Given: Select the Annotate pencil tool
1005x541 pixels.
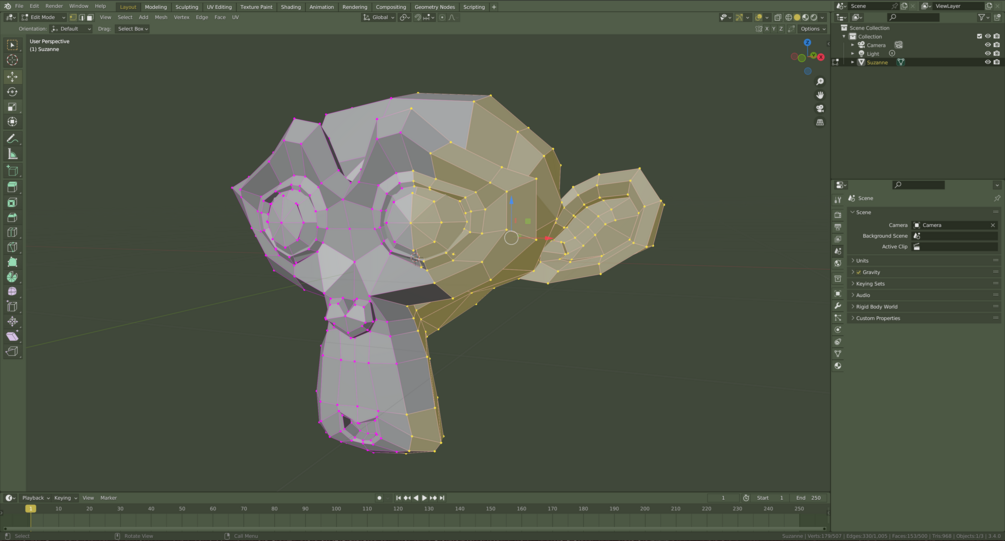Looking at the screenshot, I should (x=12, y=138).
